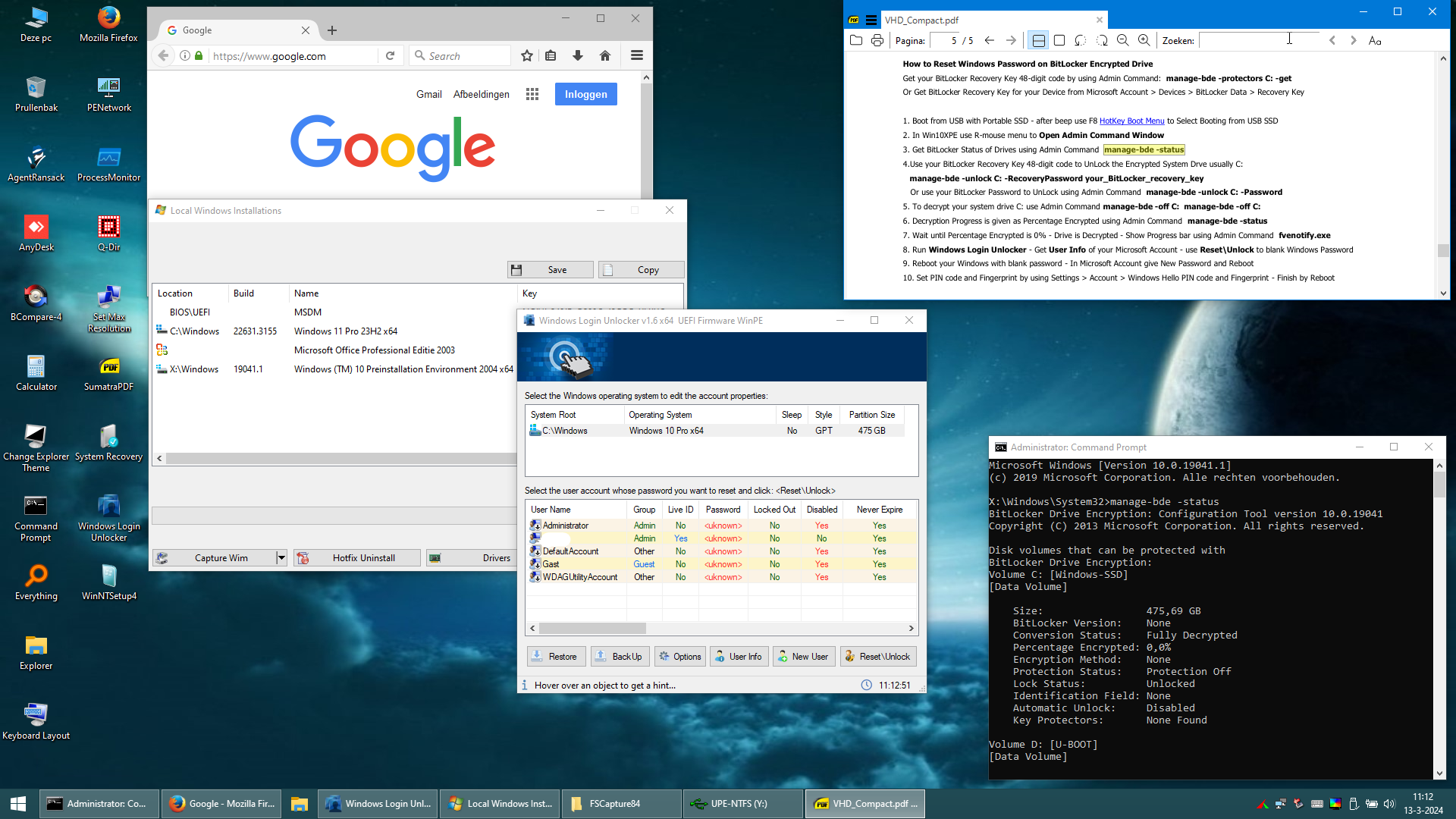This screenshot has height=819, width=1456.
Task: Rotate PDF page right in toolbar
Action: pos(1102,40)
